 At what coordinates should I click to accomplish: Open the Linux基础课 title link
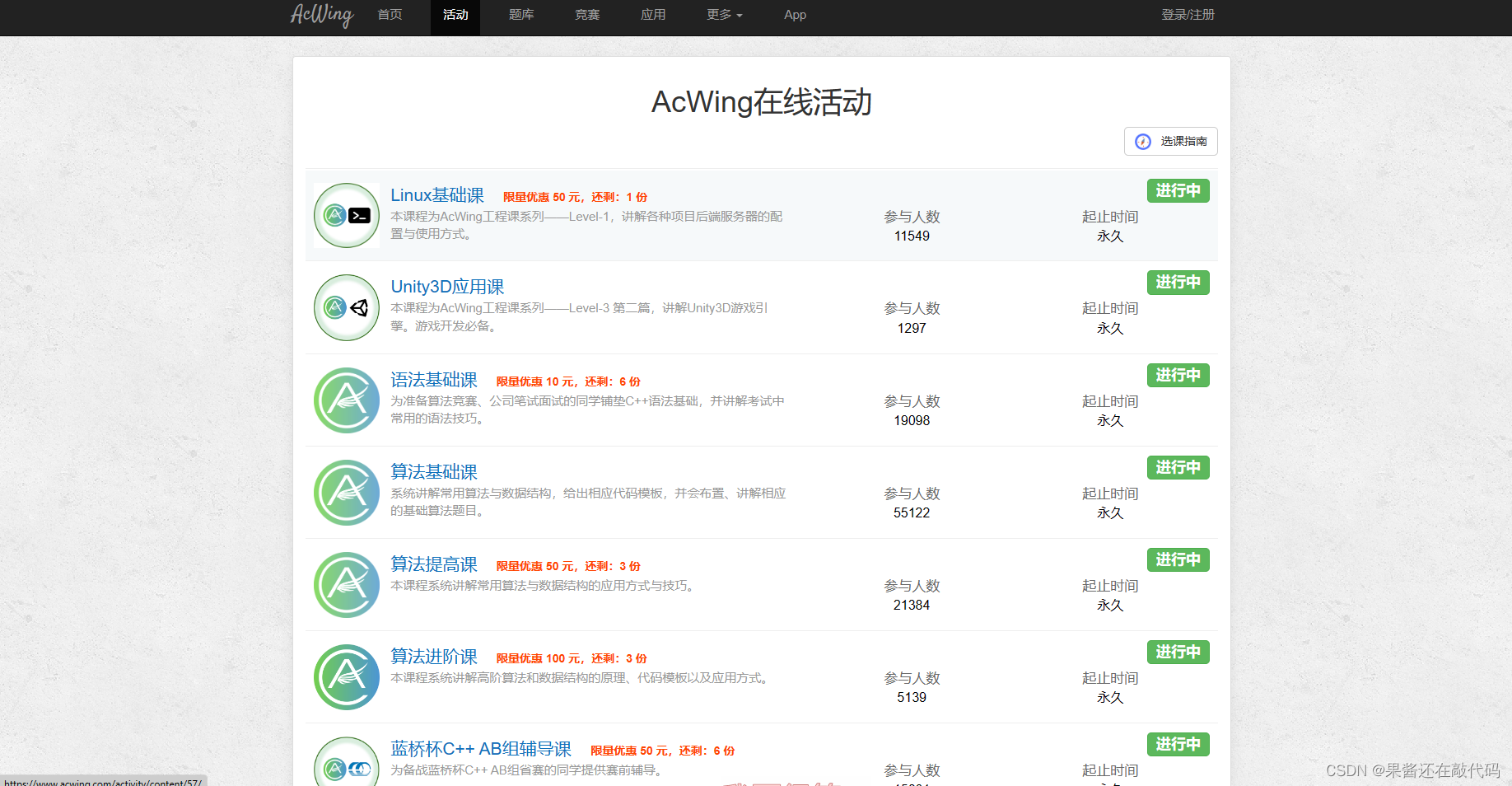(437, 195)
